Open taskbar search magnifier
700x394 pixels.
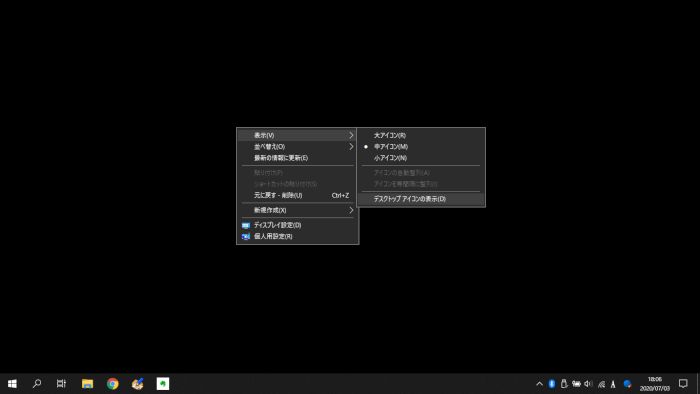point(37,384)
